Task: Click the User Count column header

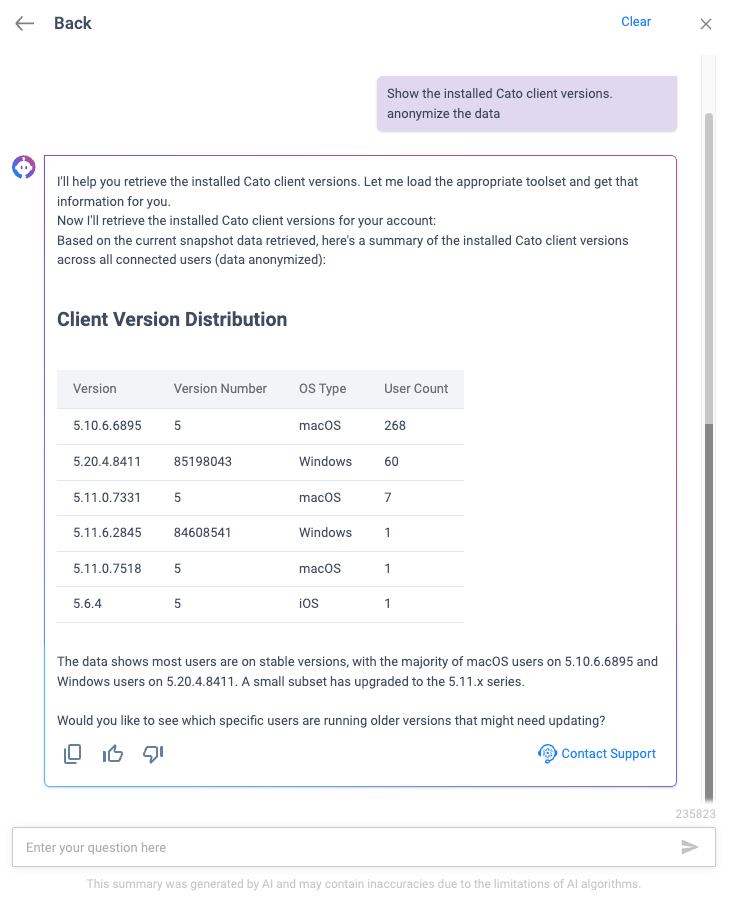Action: pos(416,389)
